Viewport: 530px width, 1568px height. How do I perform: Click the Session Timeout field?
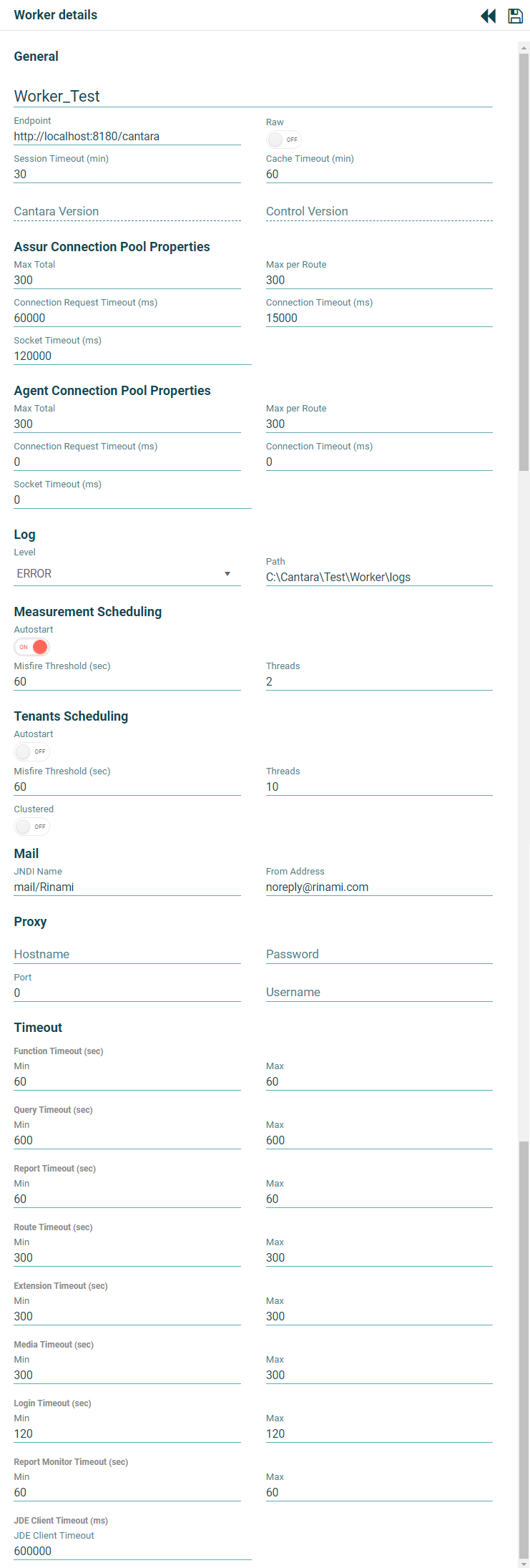coord(127,175)
